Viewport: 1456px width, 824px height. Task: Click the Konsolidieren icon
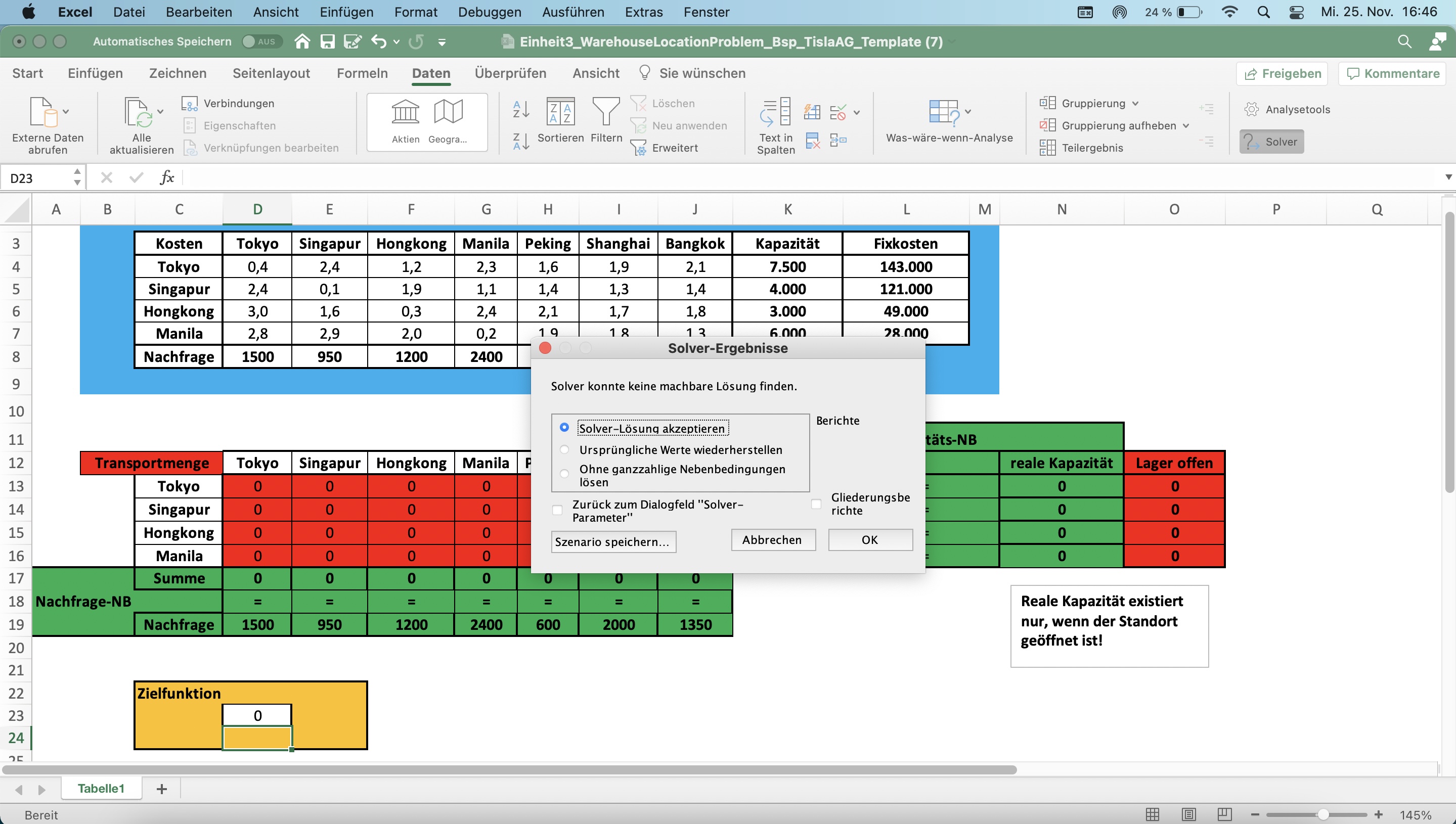tap(838, 141)
